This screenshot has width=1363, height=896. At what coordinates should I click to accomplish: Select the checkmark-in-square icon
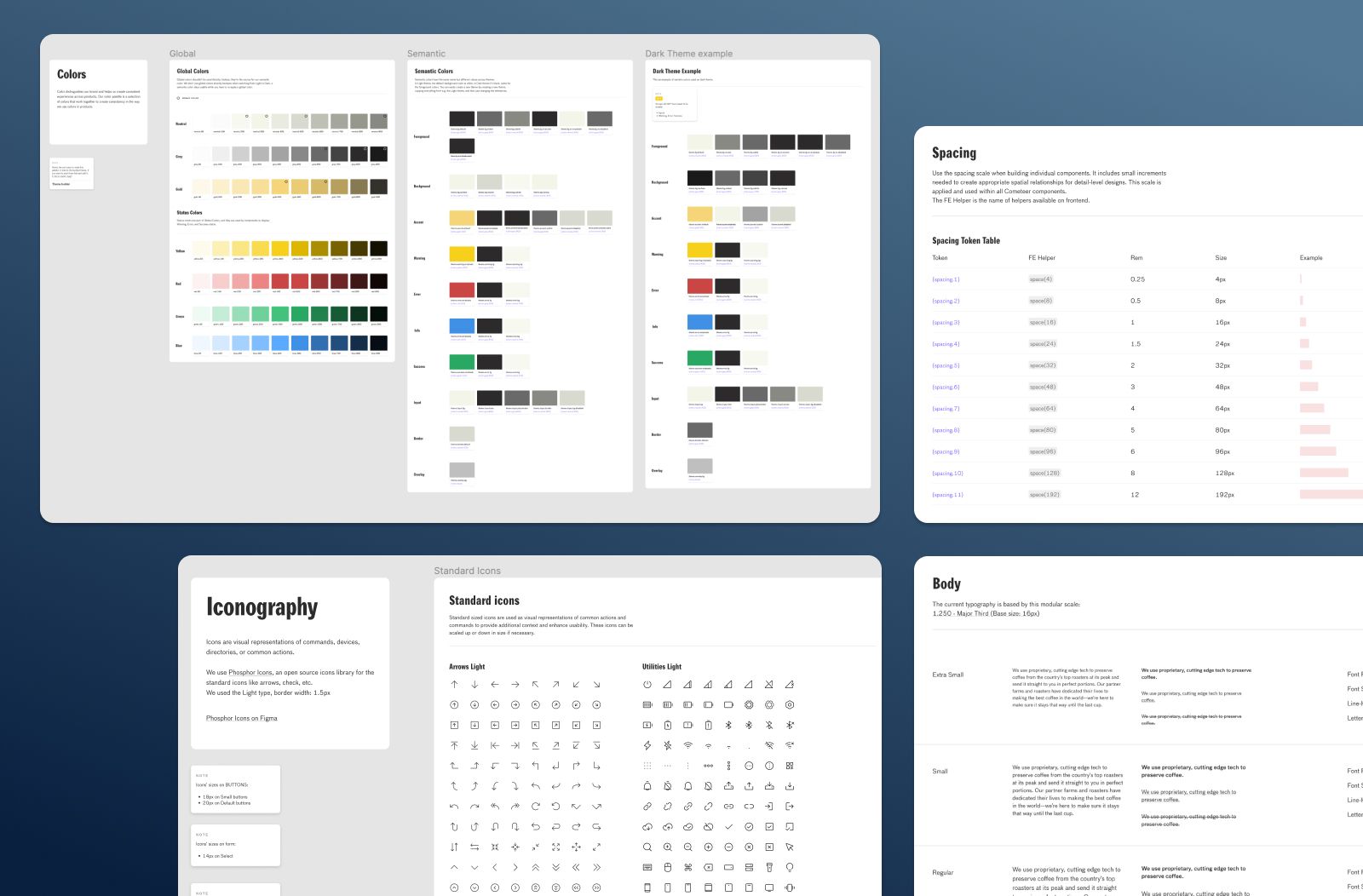click(769, 826)
